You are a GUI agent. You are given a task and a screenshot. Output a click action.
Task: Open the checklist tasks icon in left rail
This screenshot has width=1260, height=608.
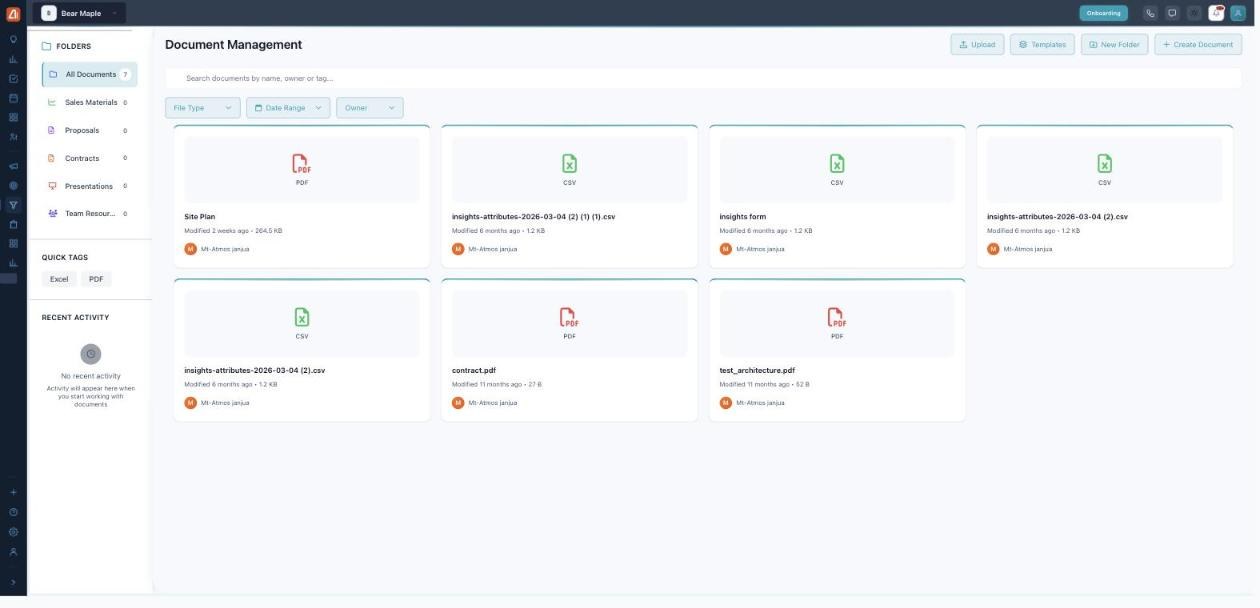(x=13, y=79)
